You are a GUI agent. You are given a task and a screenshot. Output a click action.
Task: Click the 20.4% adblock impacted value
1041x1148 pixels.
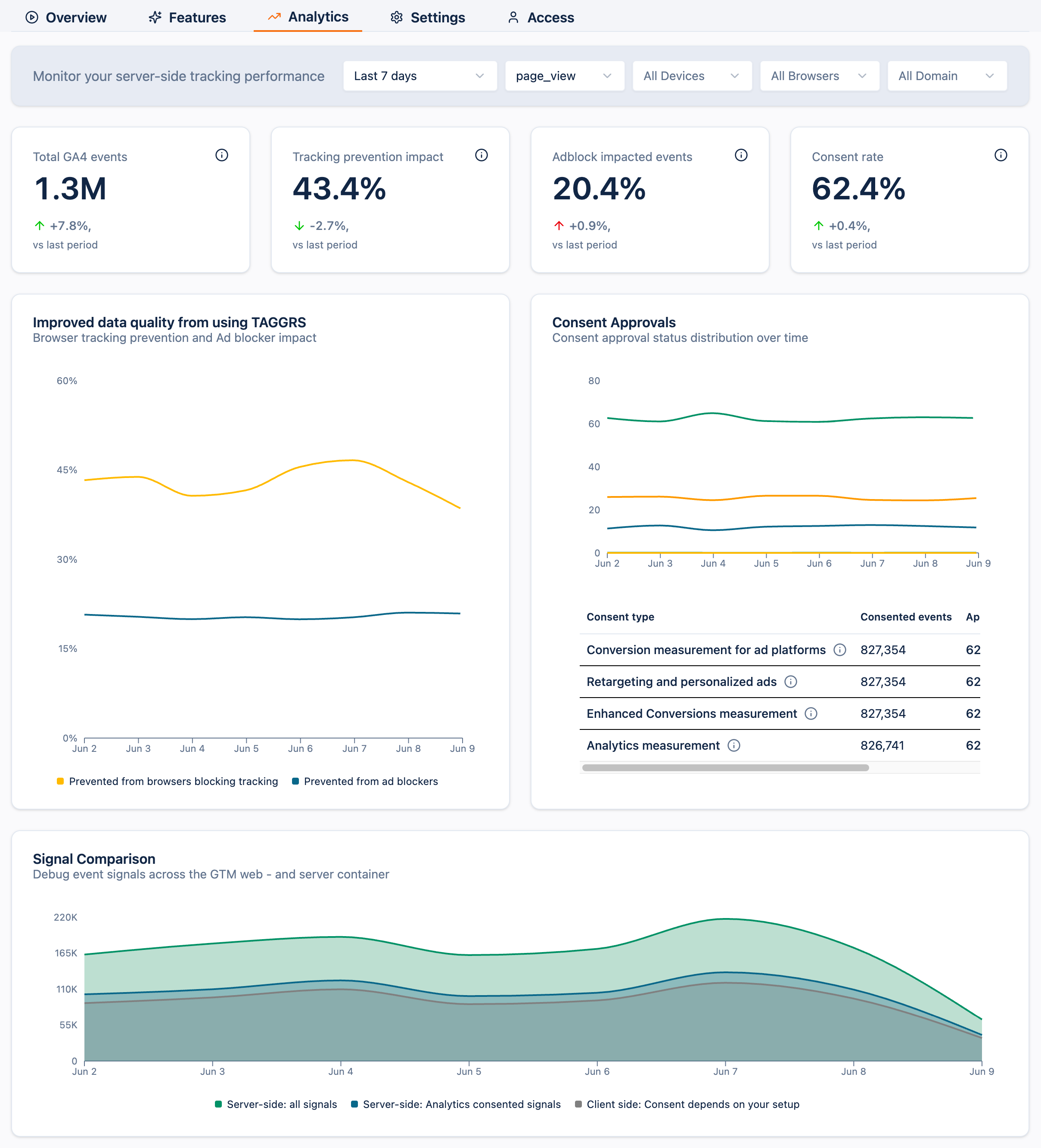click(x=599, y=189)
